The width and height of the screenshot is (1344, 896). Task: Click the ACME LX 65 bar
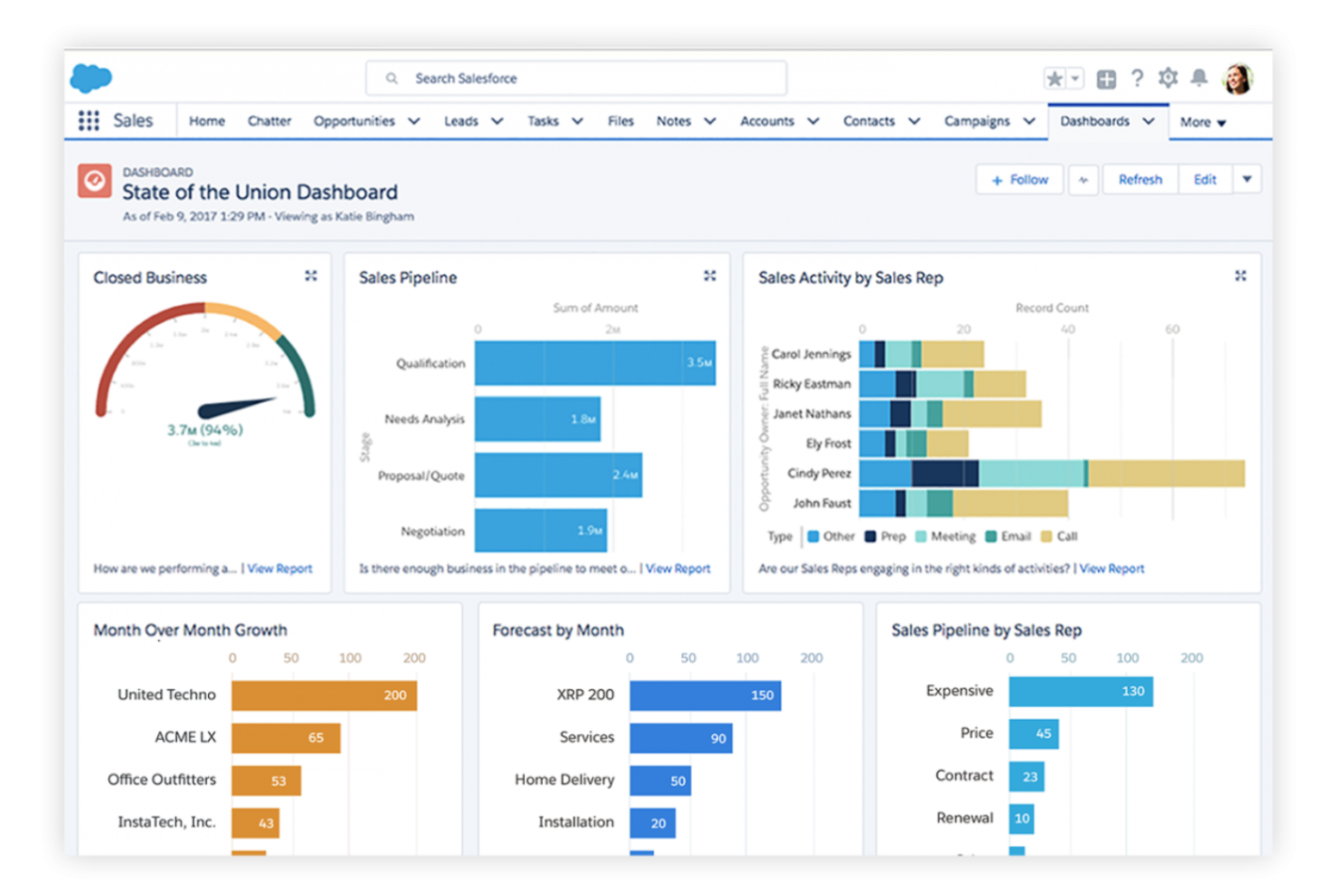tap(286, 738)
